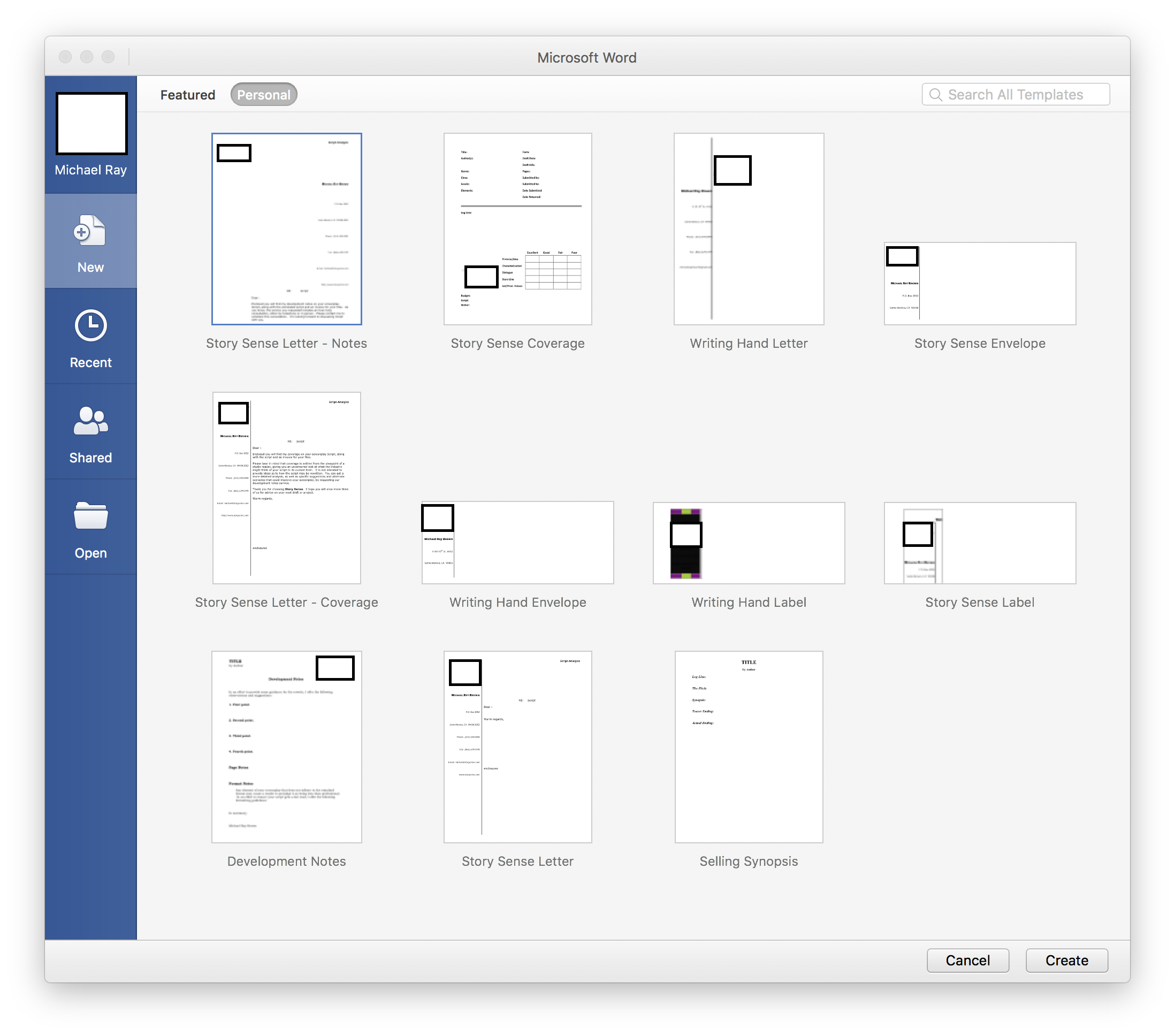The height and width of the screenshot is (1036, 1175).
Task: Choose the Story Sense Coverage template
Action: pos(517,229)
